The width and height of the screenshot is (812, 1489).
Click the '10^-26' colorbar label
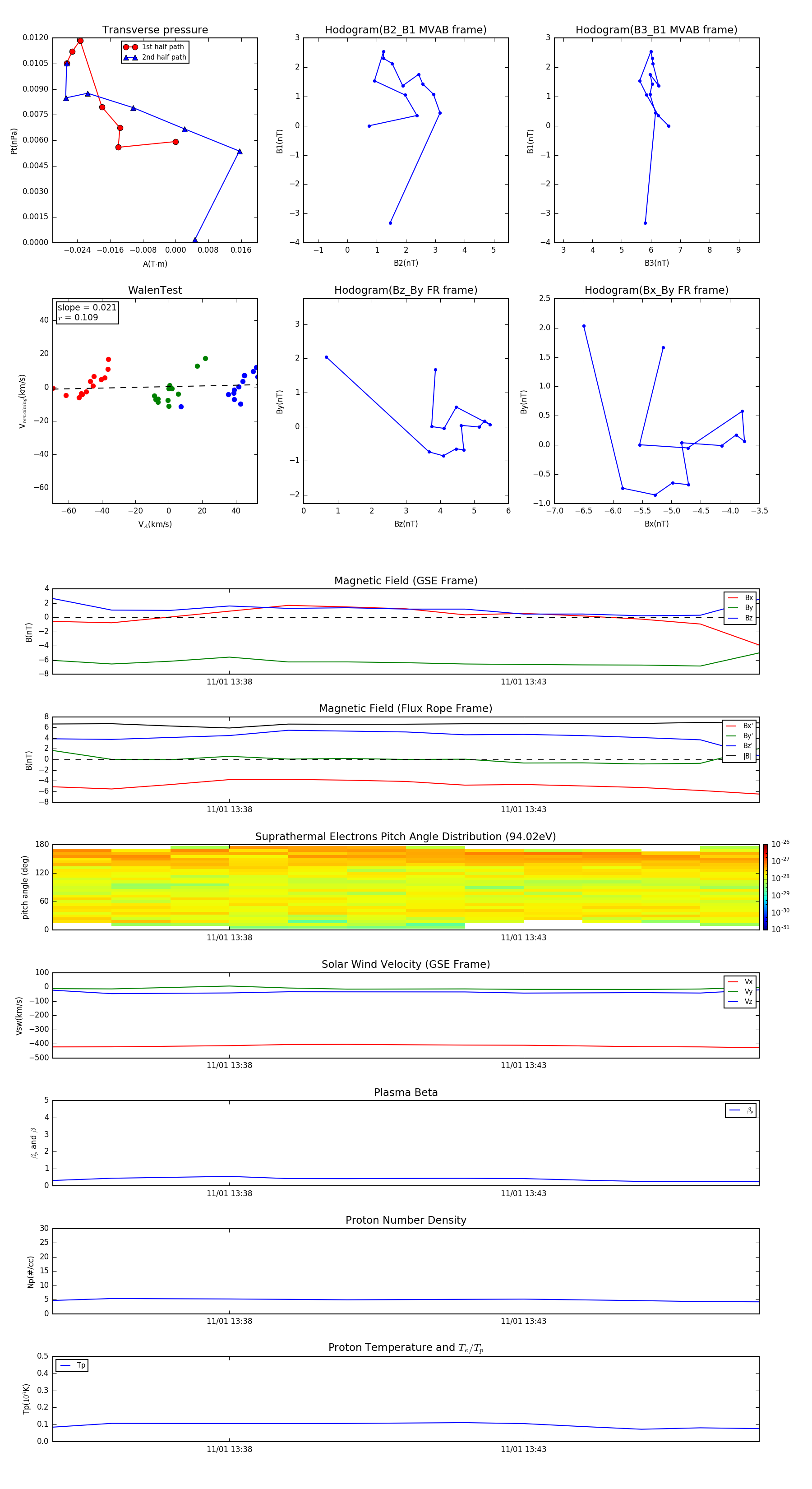click(x=780, y=844)
